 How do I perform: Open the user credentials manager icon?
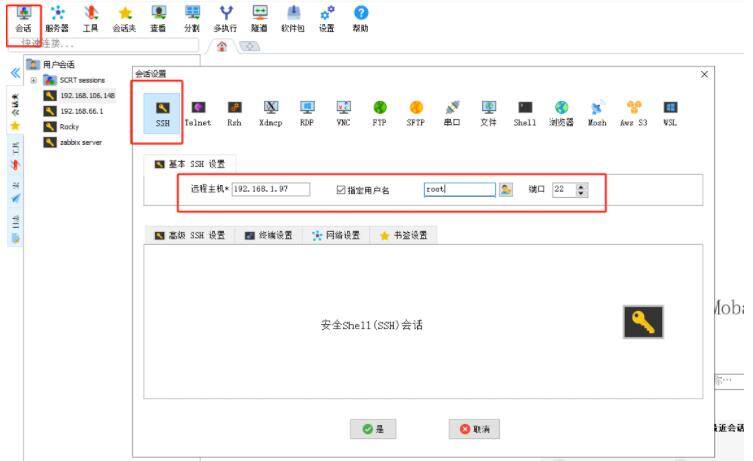(506, 189)
